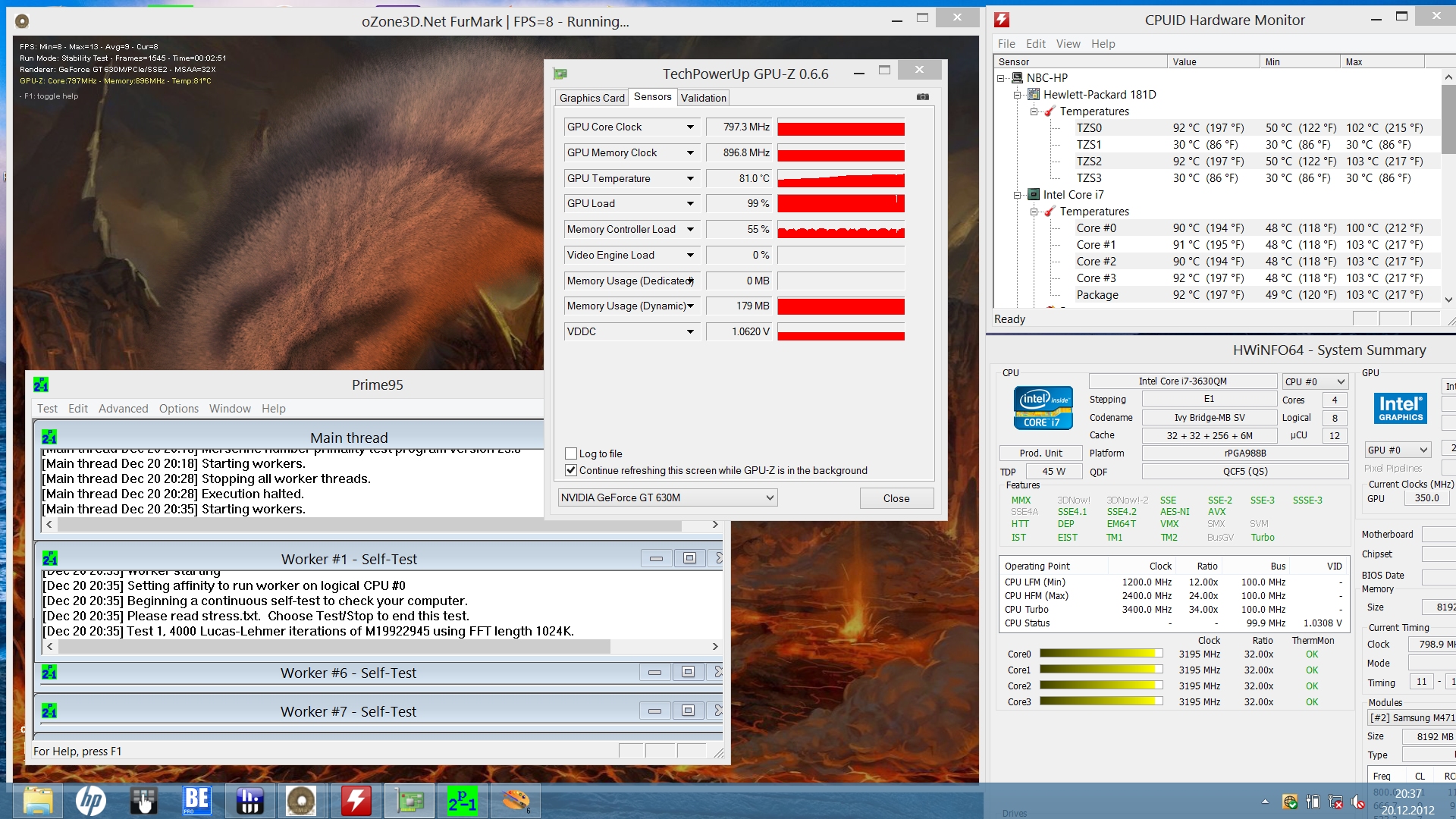Click the Intel Core i7 logo in HWiNFO64

click(1043, 408)
